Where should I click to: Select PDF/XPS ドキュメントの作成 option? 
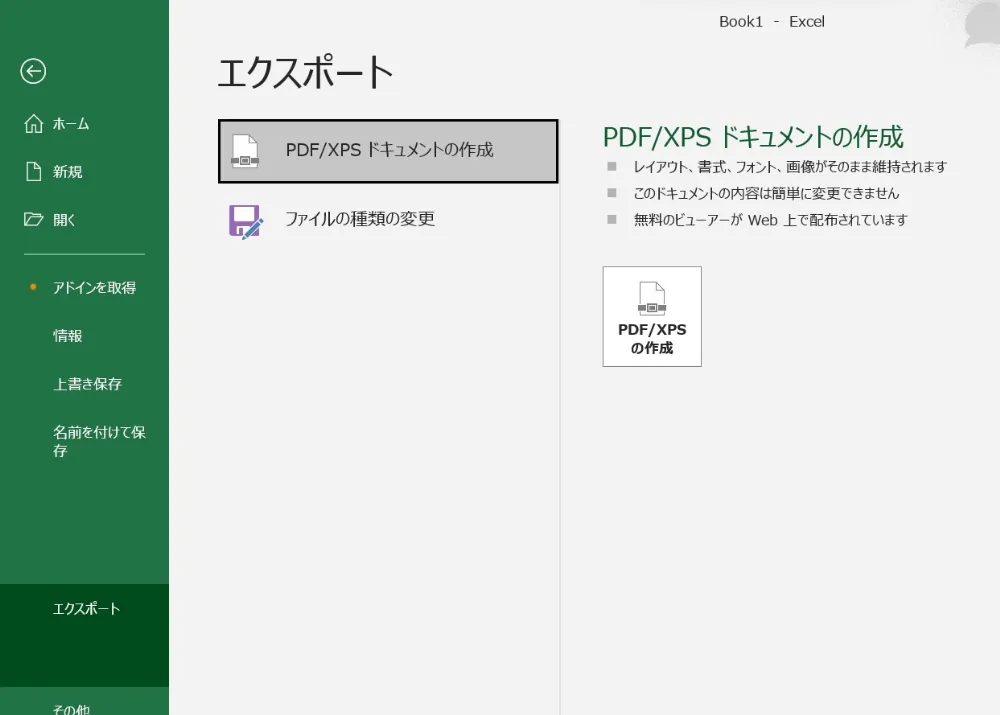(388, 151)
